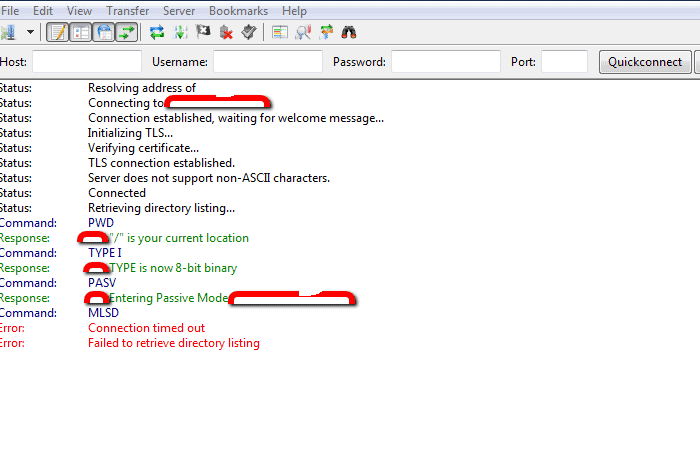Toggle the remote directory tree view
This screenshot has width=700, height=468.
[104, 32]
